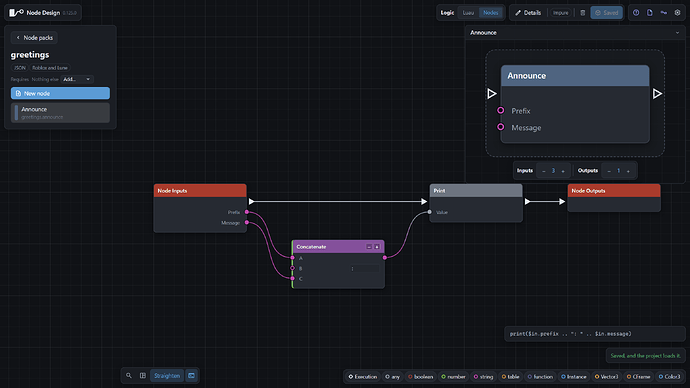The image size is (690, 388).
Task: Click the Concatenate output pin
Action: (x=385, y=258)
